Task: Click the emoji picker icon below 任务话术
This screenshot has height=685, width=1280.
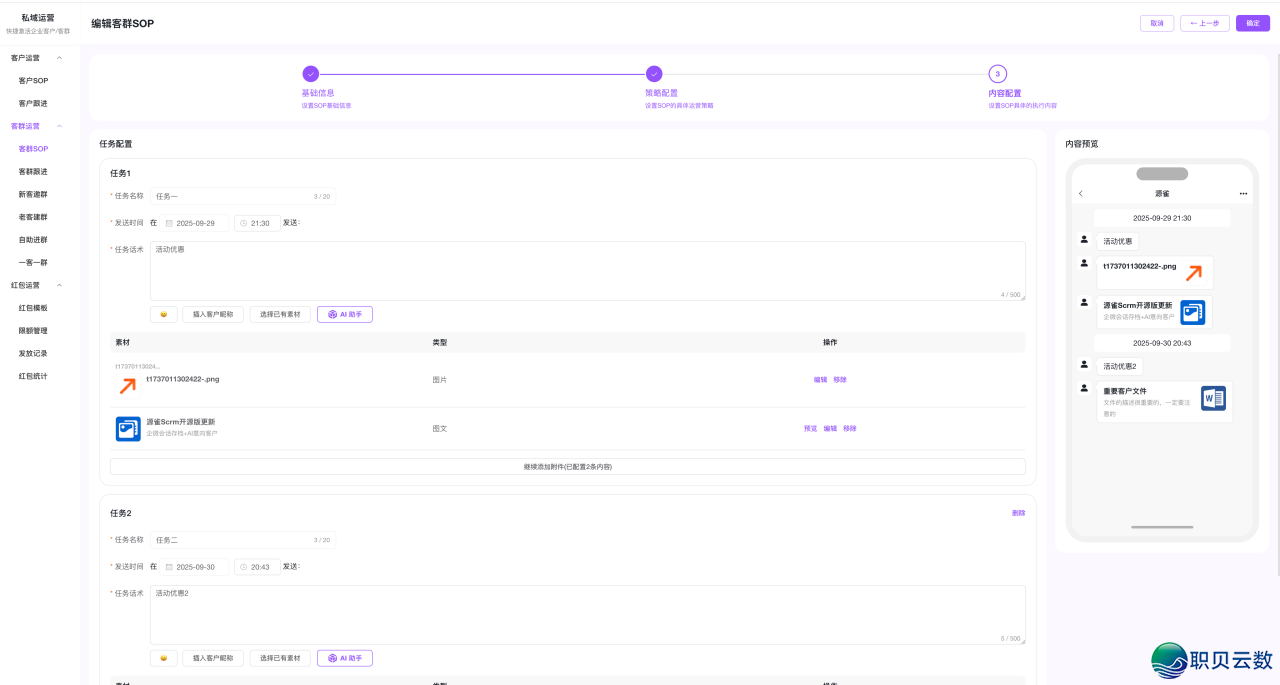Action: (163, 314)
